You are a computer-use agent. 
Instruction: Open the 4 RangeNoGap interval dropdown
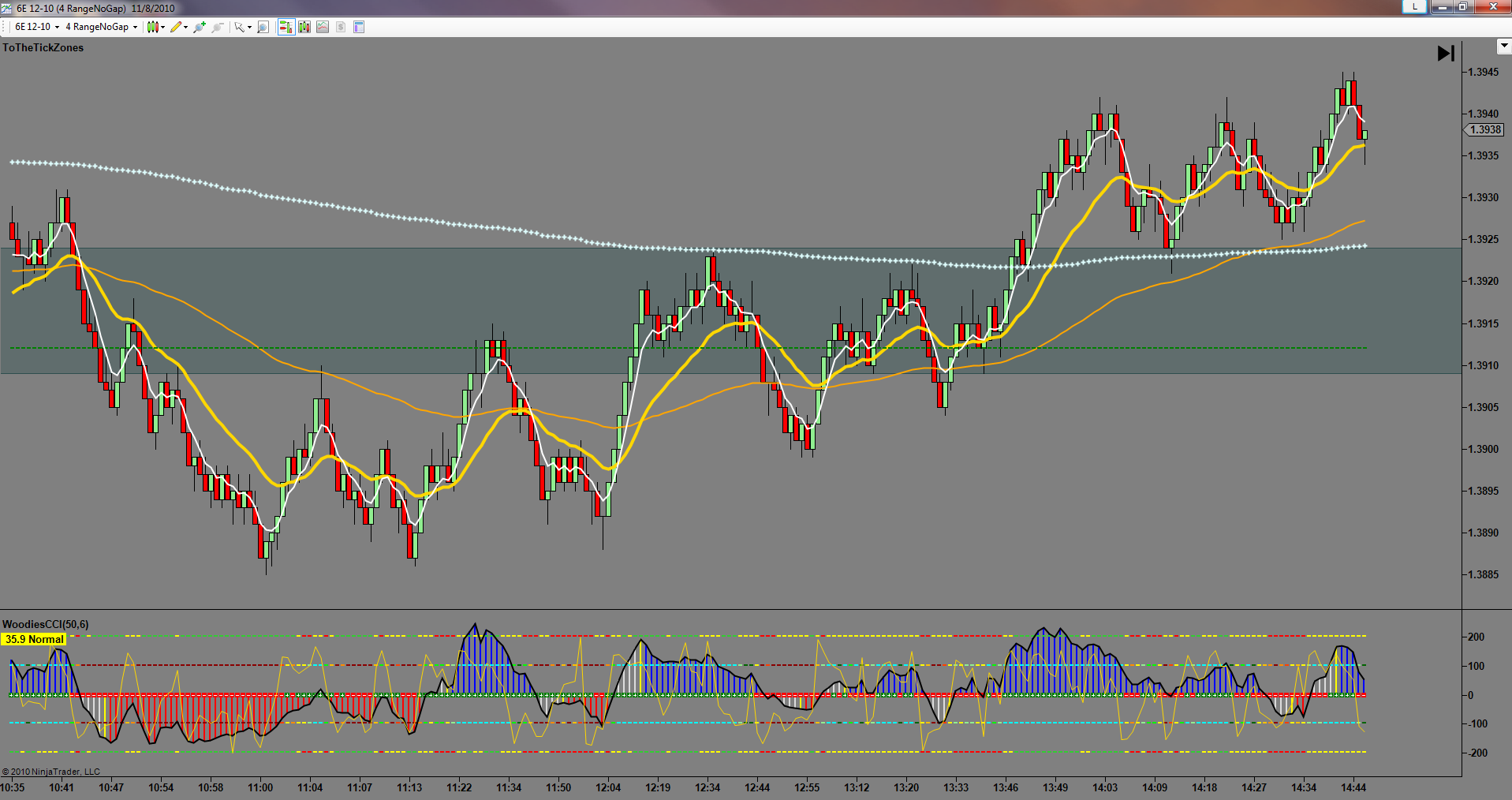click(x=101, y=27)
